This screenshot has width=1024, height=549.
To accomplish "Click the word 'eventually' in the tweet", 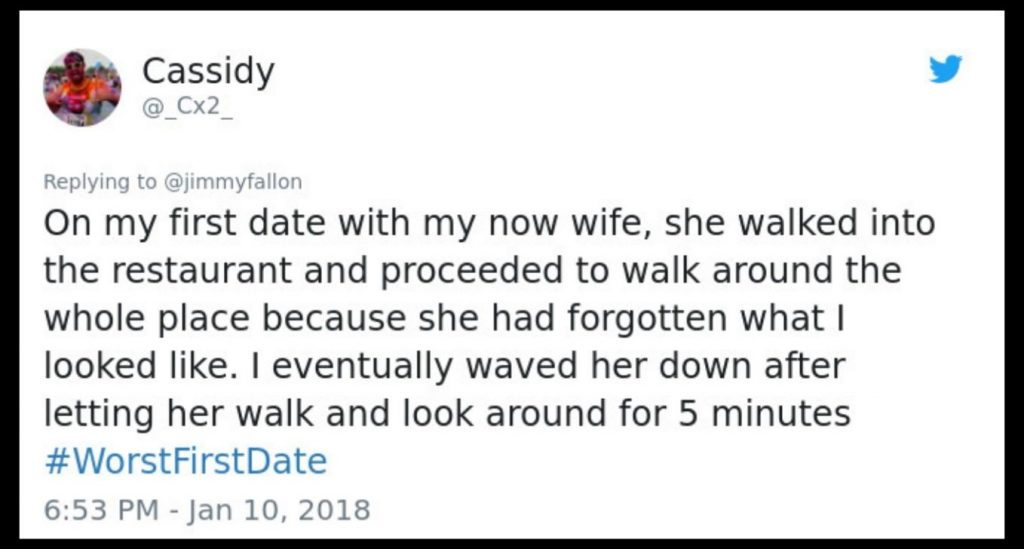I will [362, 366].
